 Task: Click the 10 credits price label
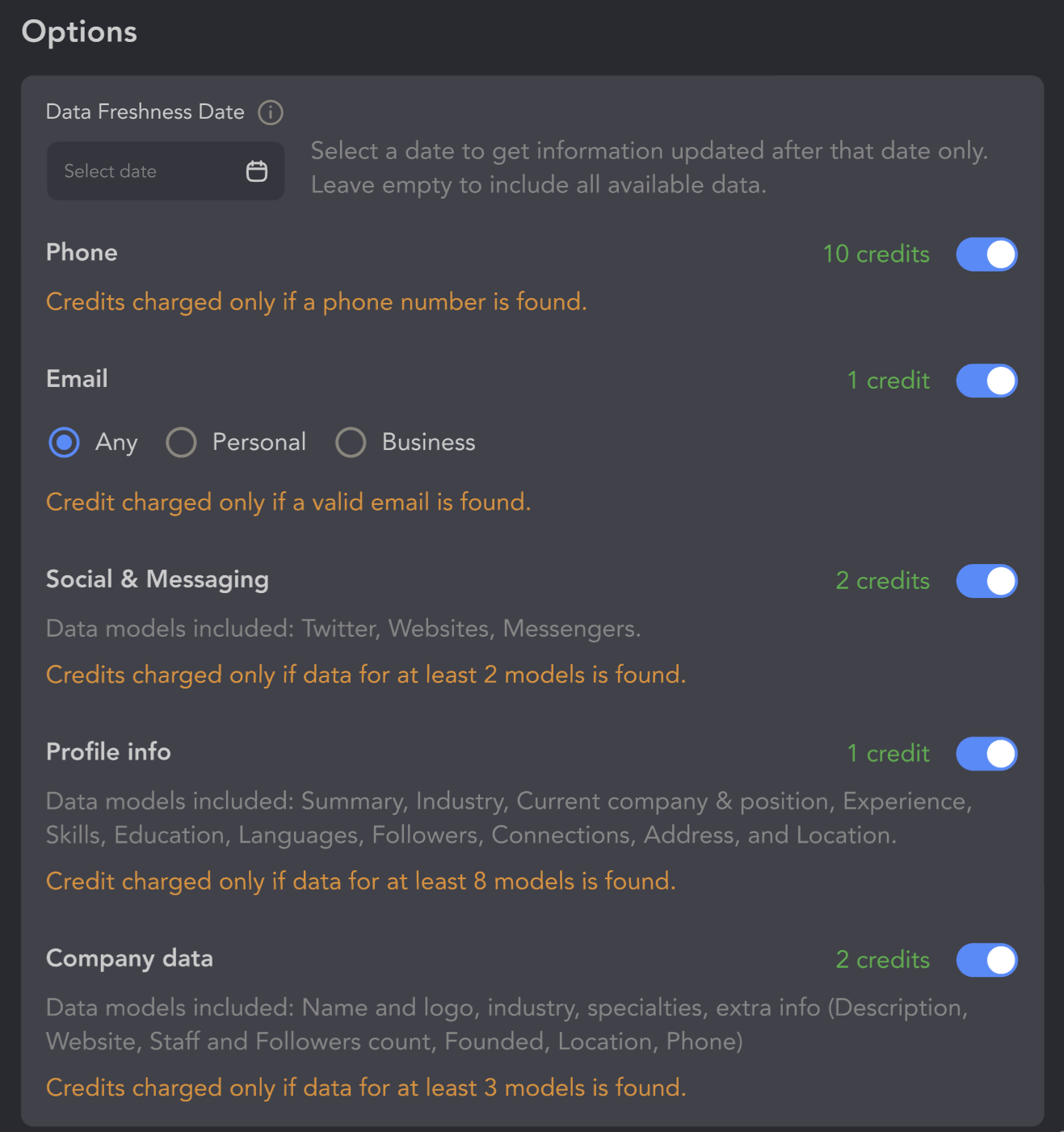click(876, 254)
